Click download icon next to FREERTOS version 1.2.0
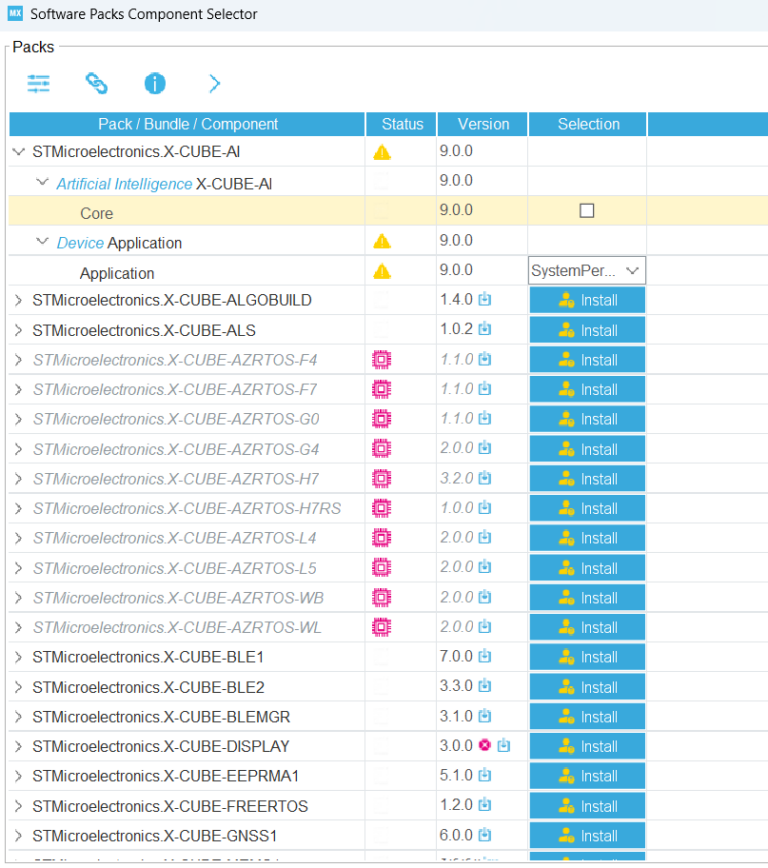The width and height of the screenshot is (768, 868). (484, 804)
